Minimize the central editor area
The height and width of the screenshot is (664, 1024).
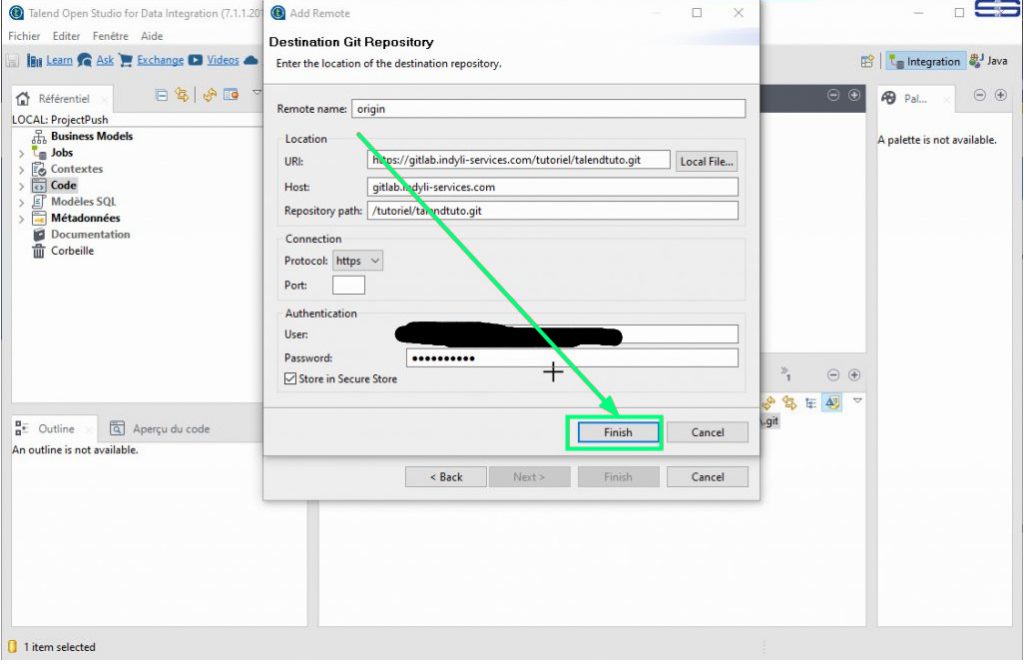pos(833,95)
